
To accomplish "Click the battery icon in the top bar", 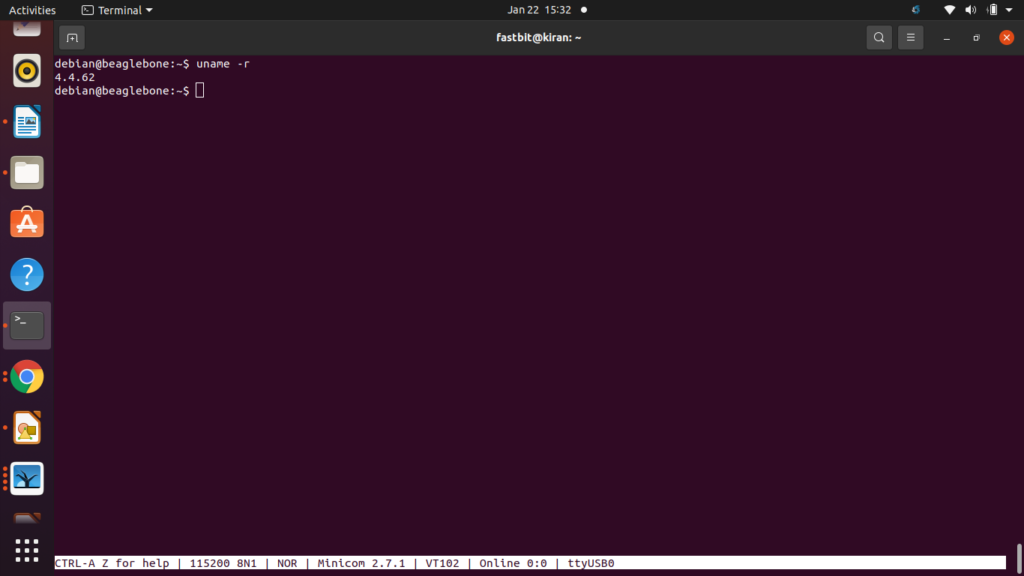I will pos(991,9).
